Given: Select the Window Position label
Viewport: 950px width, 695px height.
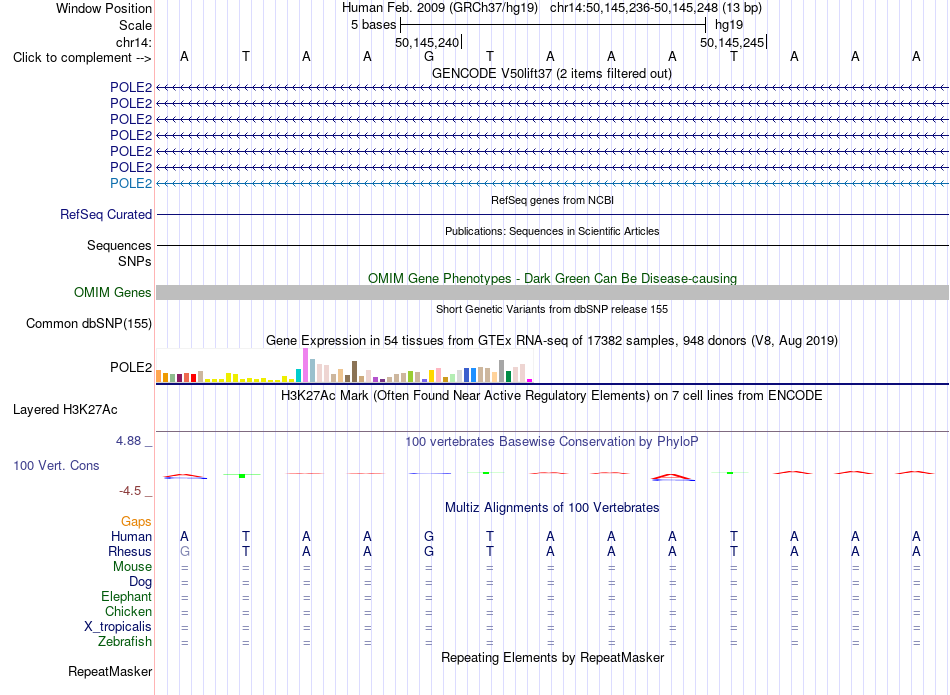Looking at the screenshot, I should click(104, 8).
